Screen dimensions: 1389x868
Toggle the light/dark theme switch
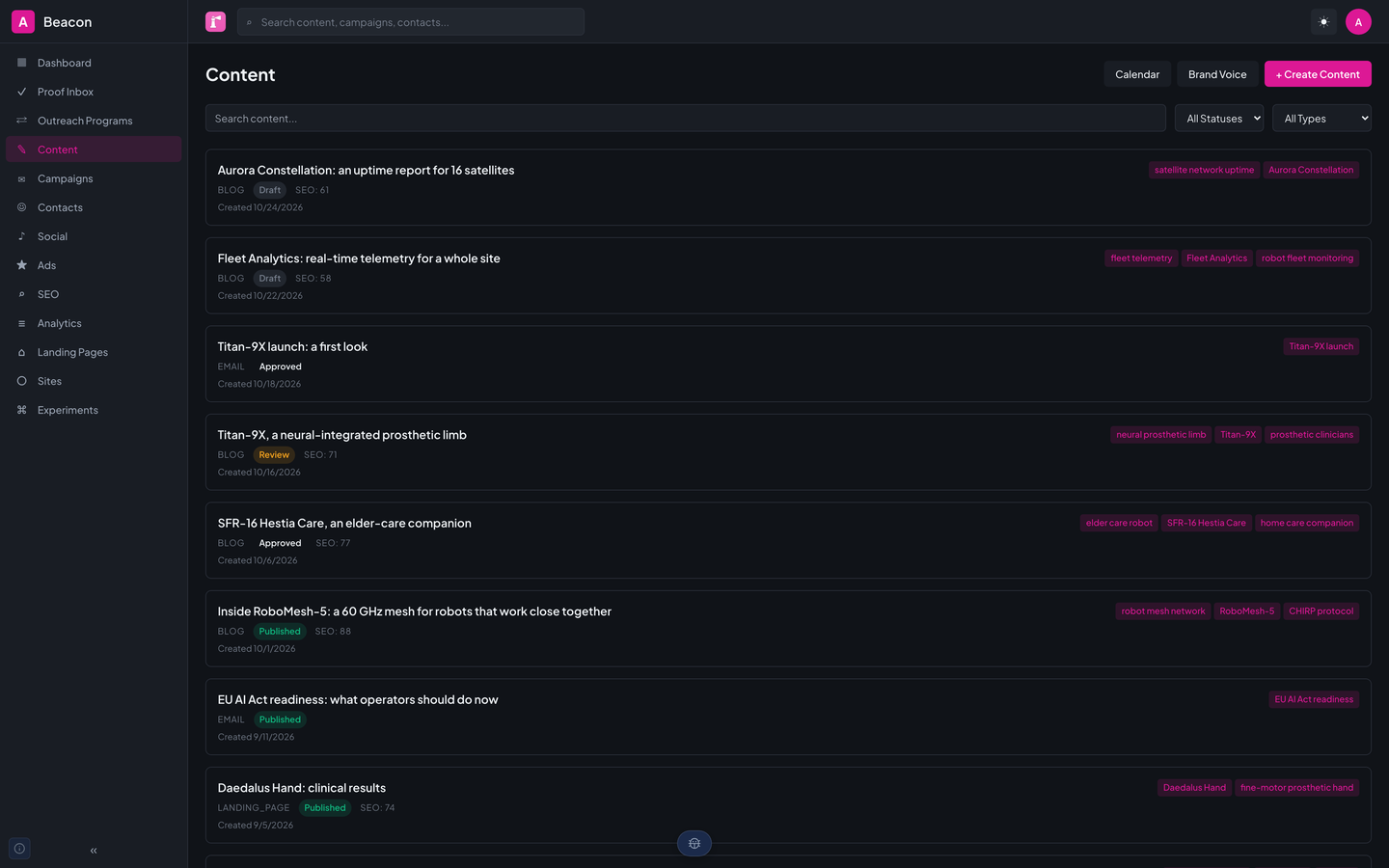click(x=1323, y=21)
